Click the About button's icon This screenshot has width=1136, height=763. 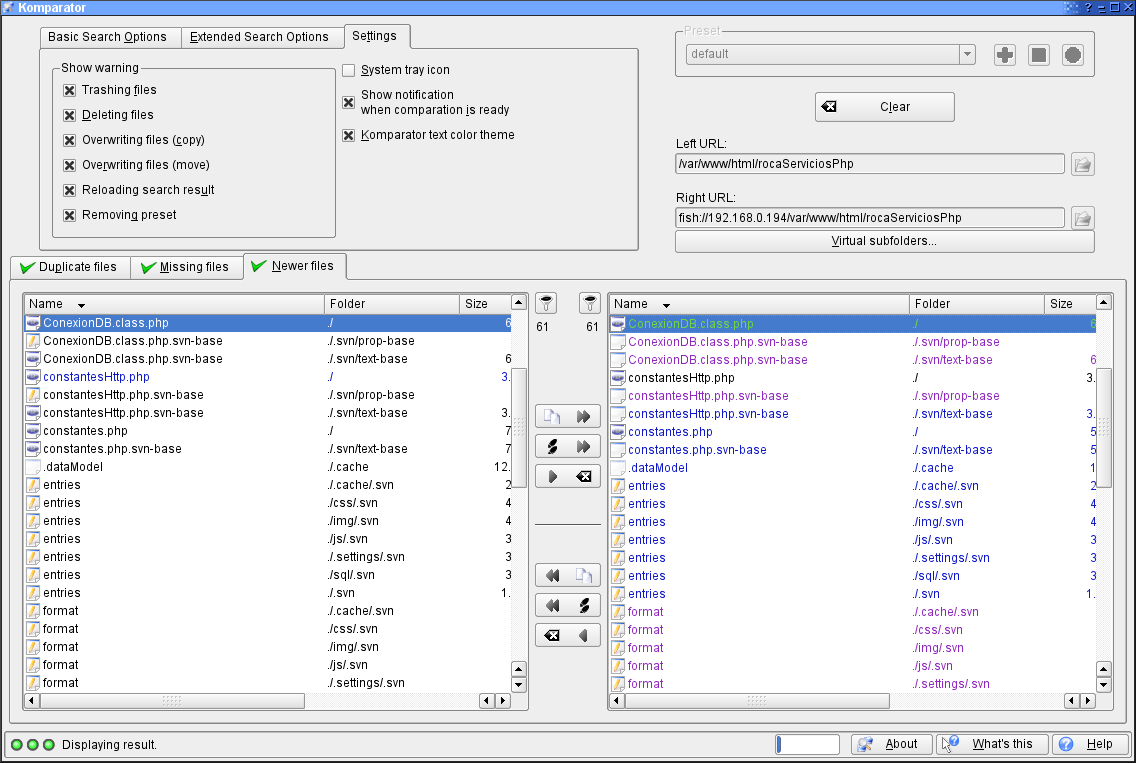(865, 744)
